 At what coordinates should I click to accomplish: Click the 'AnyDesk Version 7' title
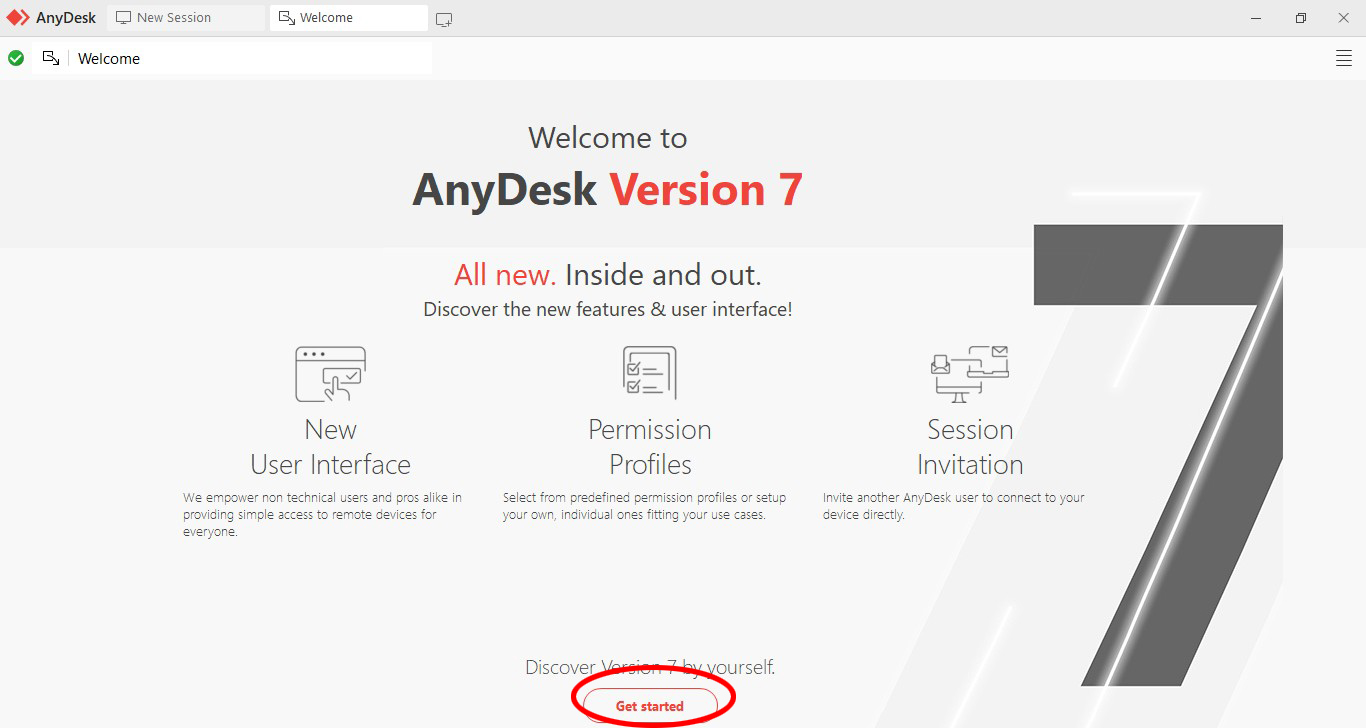608,189
